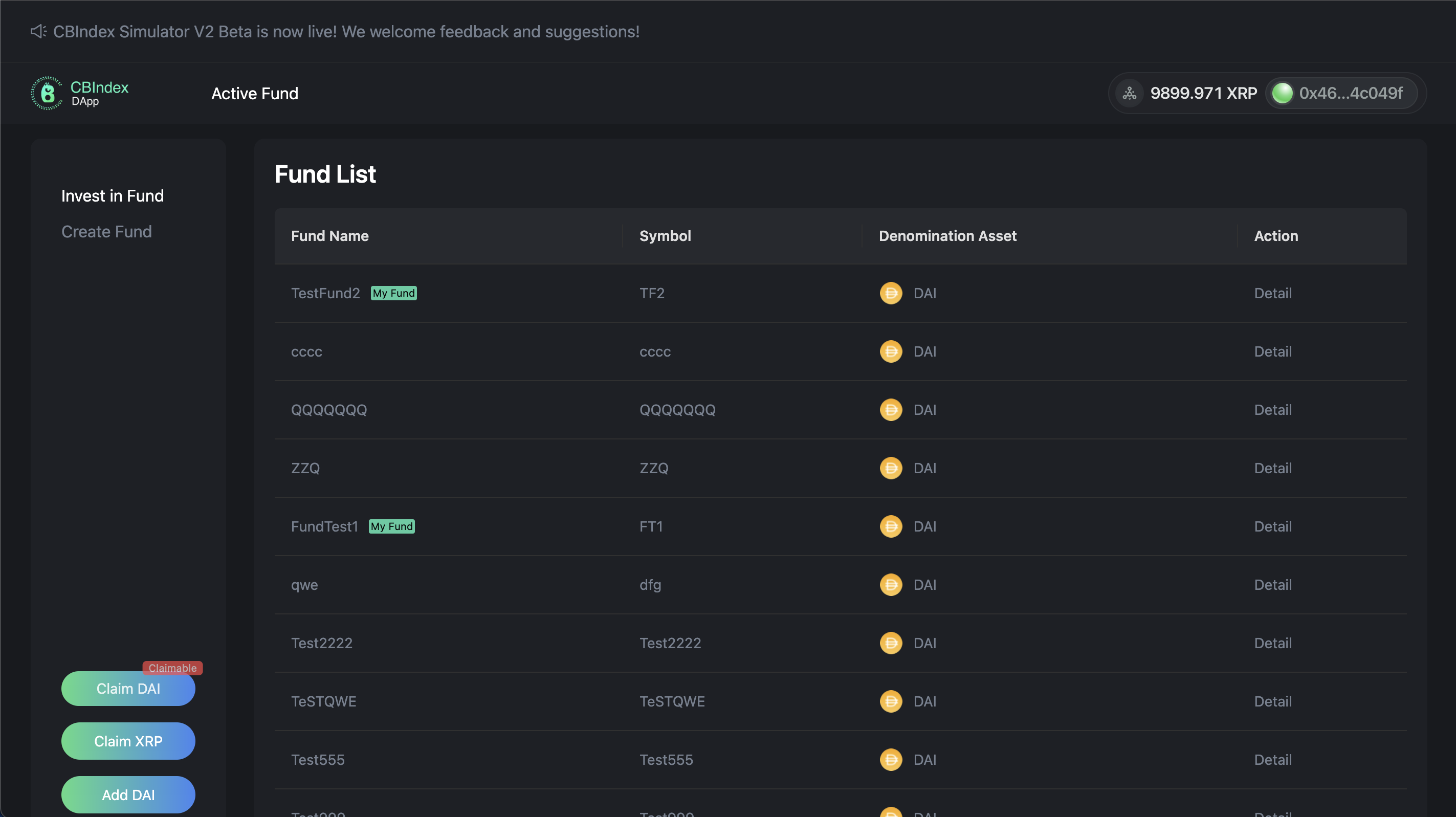Click the wallet address 0x46...4c049f

pos(1350,93)
